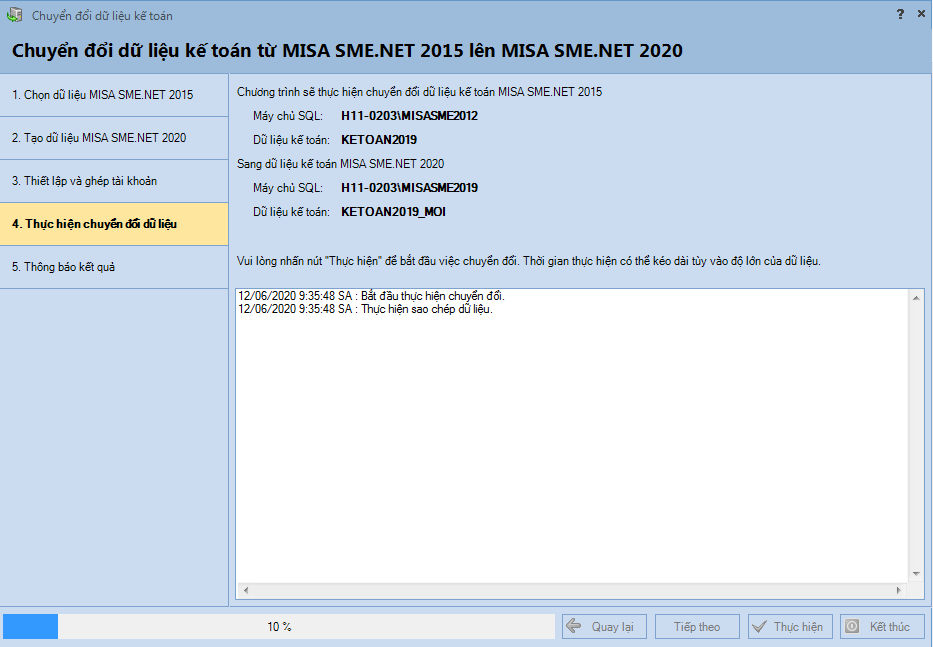
Task: Click the log scrollbar down arrow
Action: (916, 574)
